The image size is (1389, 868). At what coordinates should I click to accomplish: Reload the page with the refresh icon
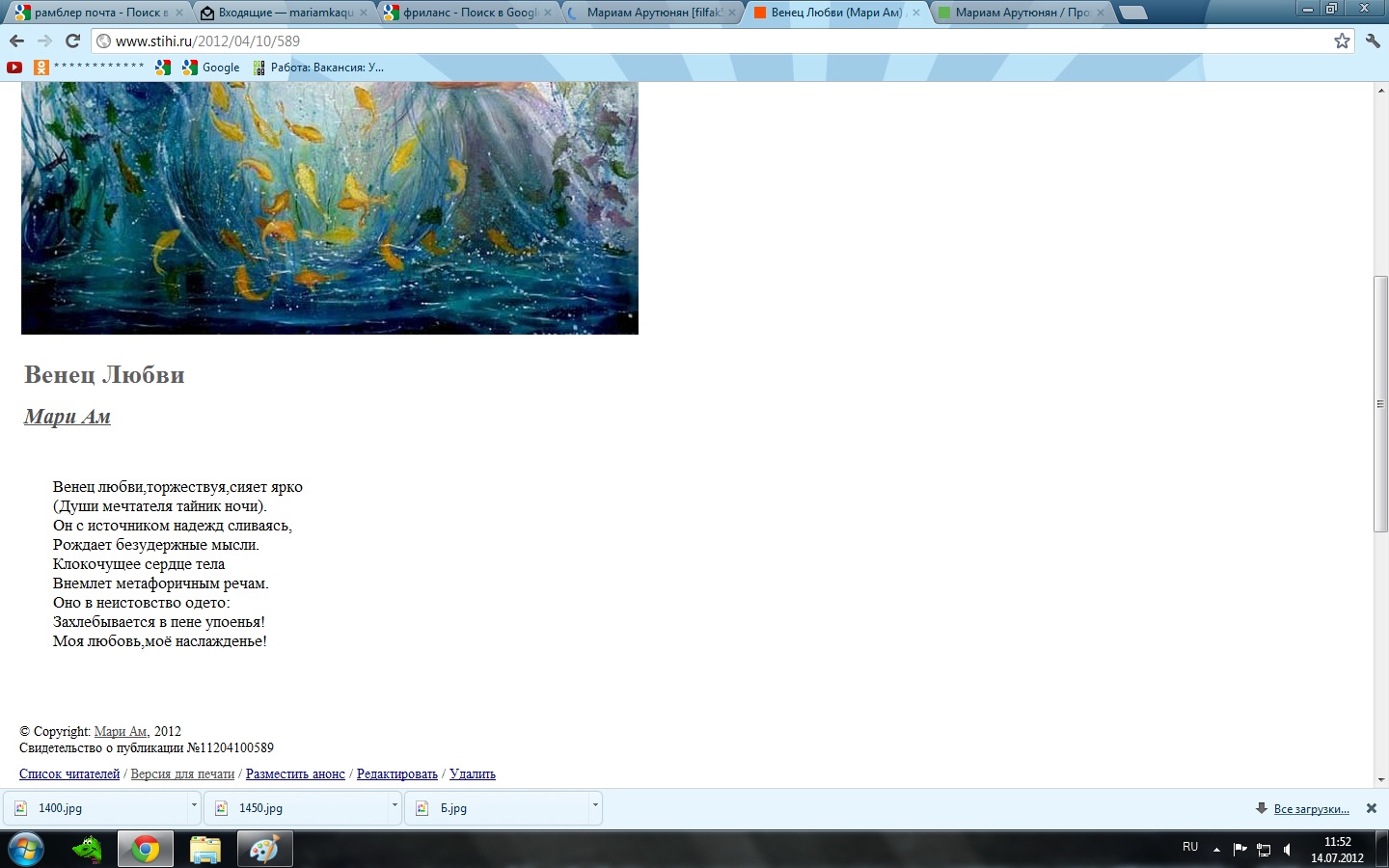point(72,41)
